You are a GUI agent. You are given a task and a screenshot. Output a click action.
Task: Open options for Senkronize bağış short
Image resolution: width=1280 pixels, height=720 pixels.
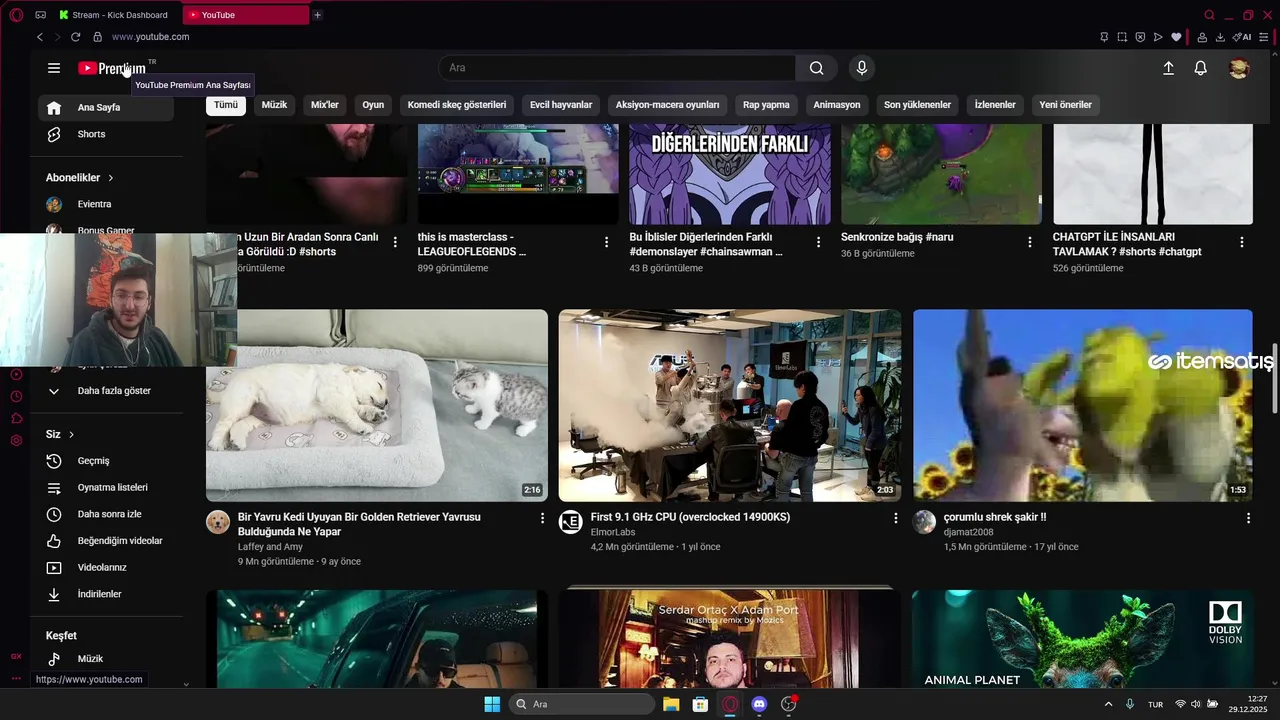[x=1030, y=242]
